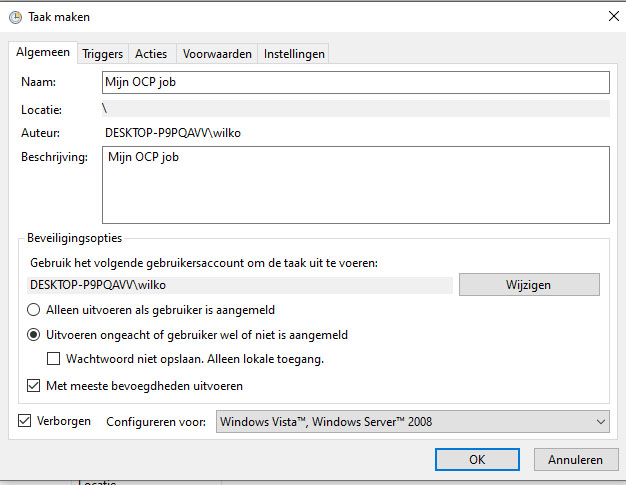Viewport: 626px width, 485px height.
Task: Enable 'Wachtwoord niet opslaan' checkbox
Action: [53, 359]
